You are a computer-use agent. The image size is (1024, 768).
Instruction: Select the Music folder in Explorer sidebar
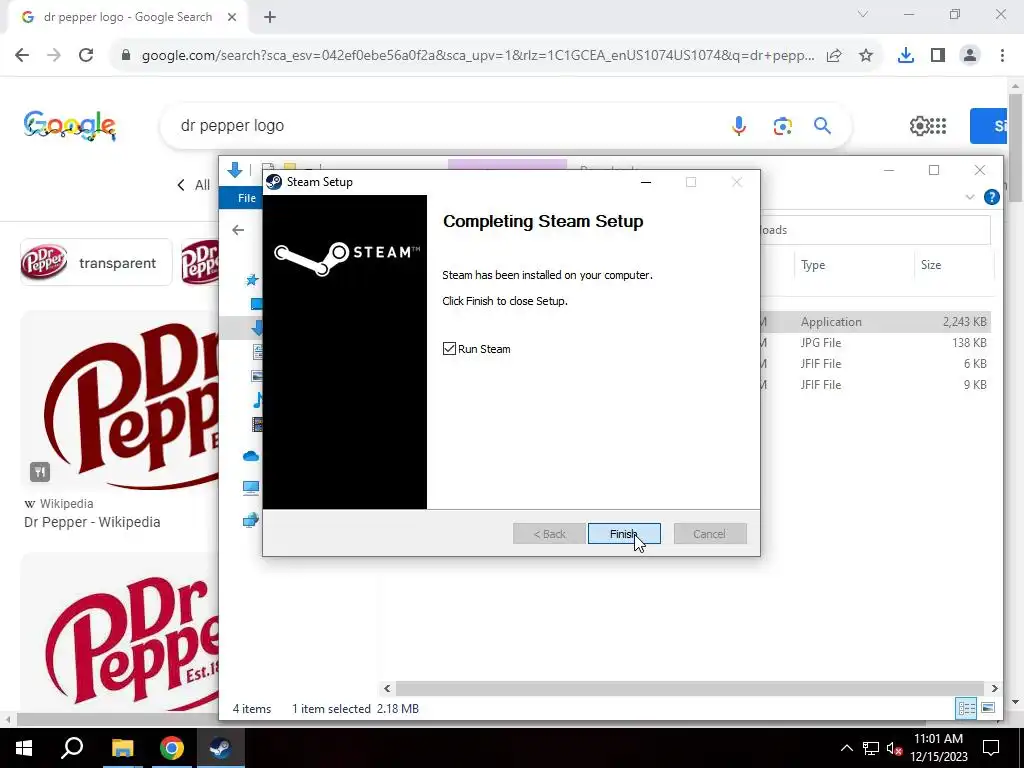(x=257, y=400)
